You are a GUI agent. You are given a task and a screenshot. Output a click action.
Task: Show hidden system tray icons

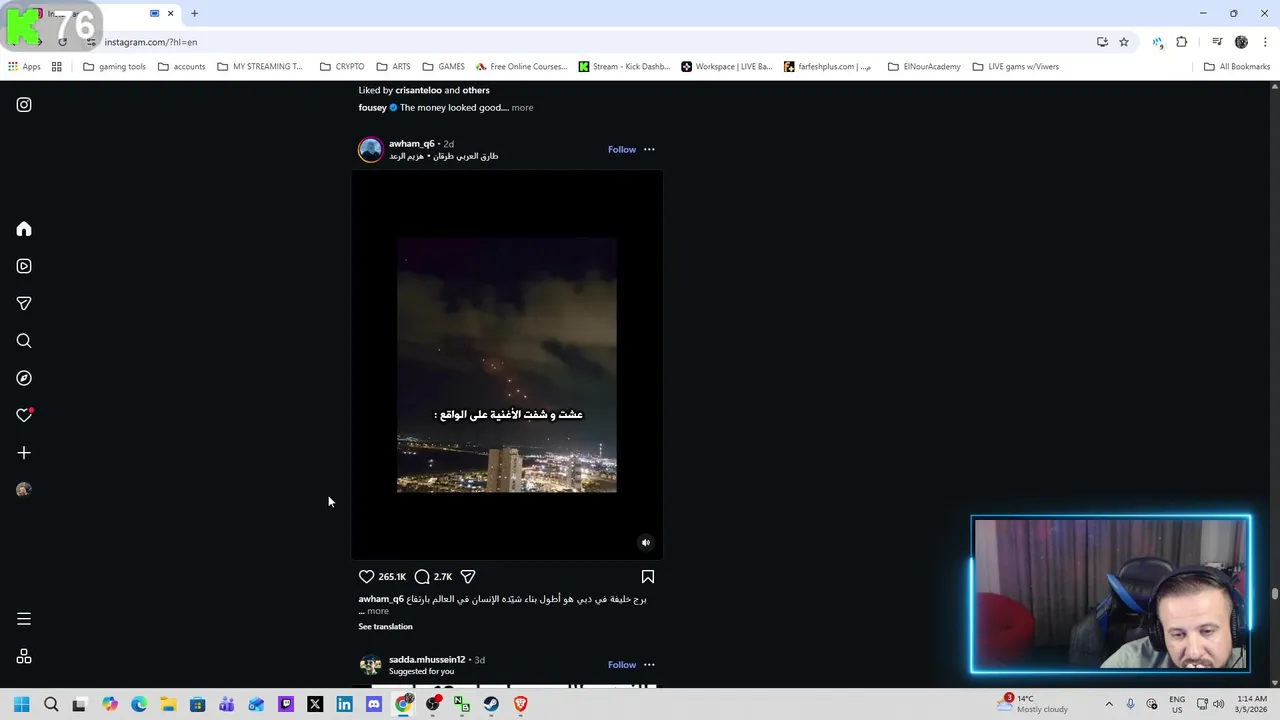point(1109,704)
